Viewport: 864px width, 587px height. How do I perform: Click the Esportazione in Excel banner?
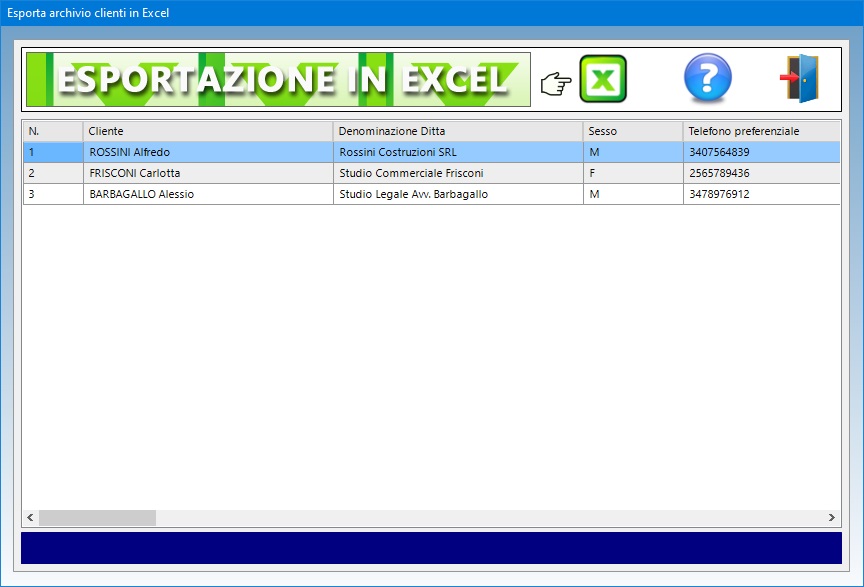(278, 79)
